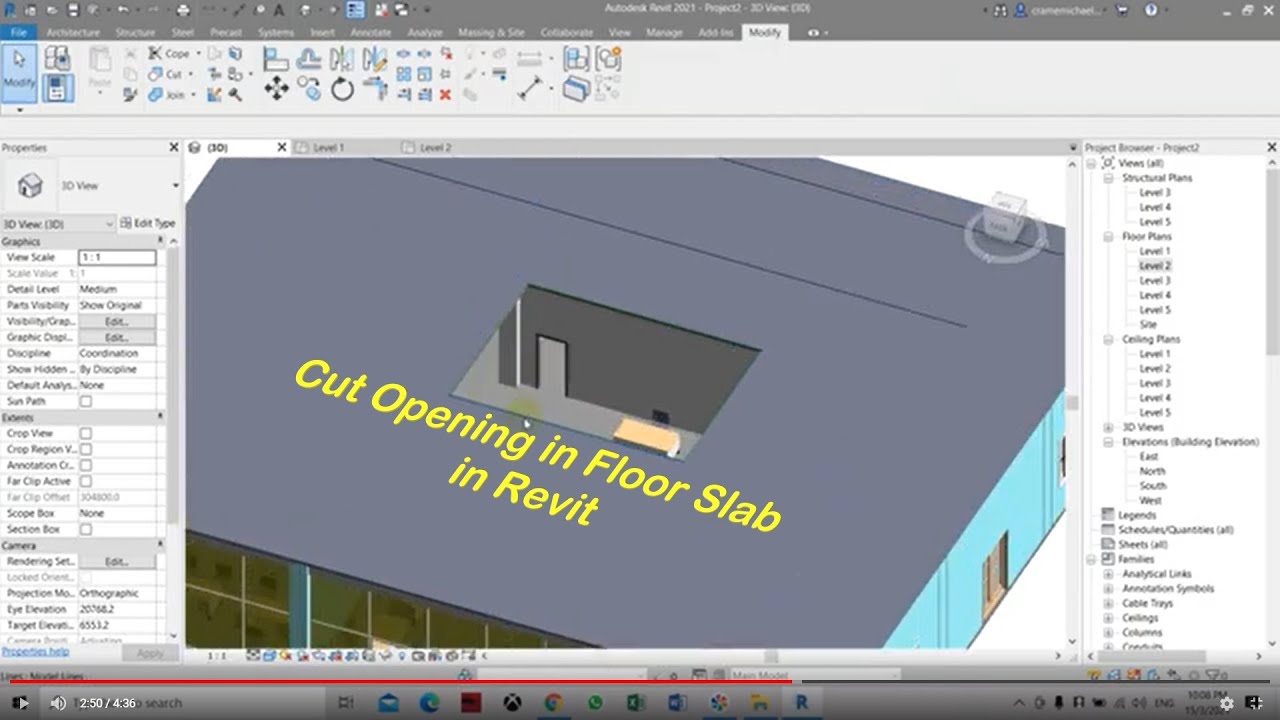The width and height of the screenshot is (1280, 720).
Task: Click the Cut geometry tool
Action: [167, 74]
